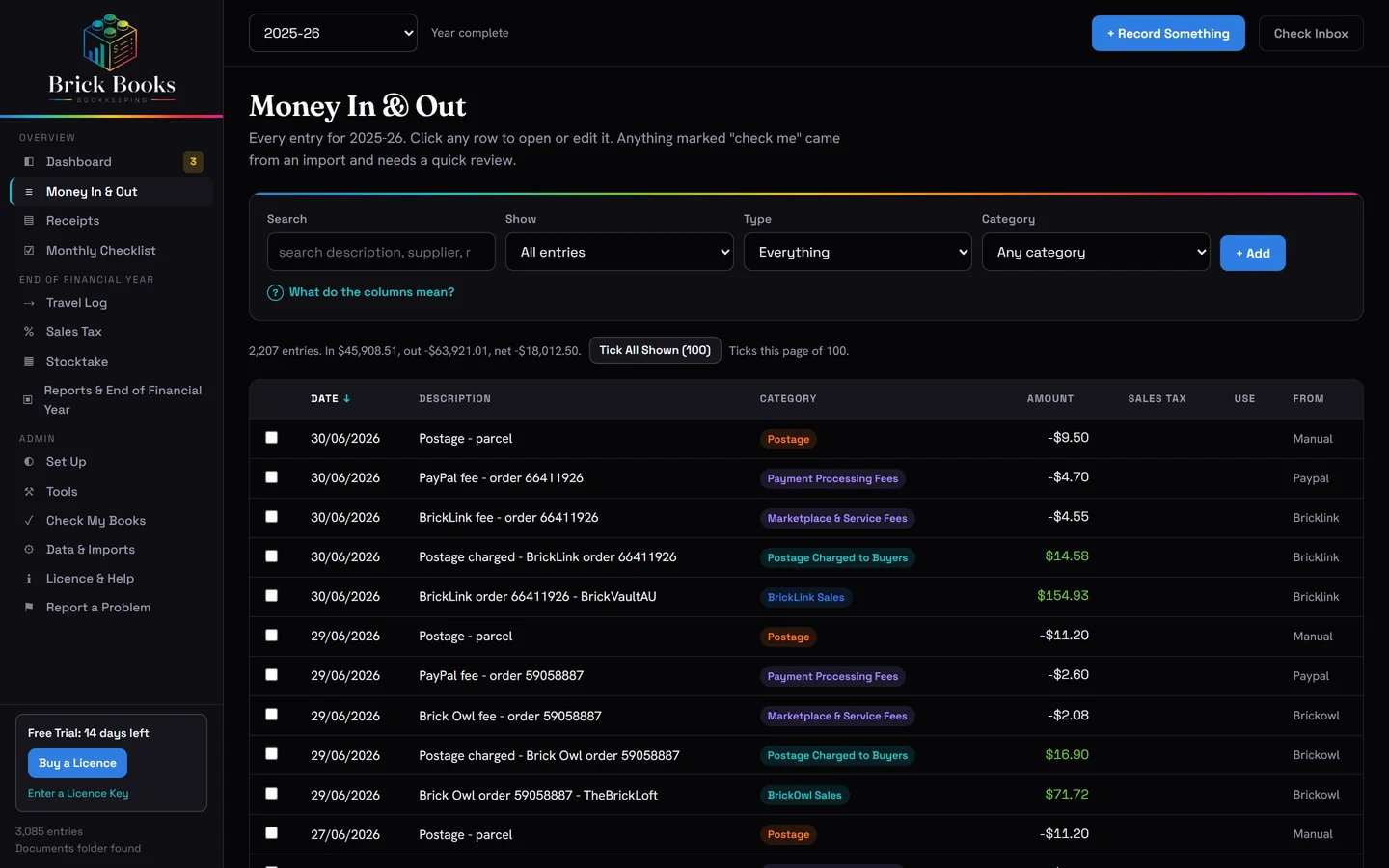
Task: Click Buy a Licence button
Action: pos(77,763)
